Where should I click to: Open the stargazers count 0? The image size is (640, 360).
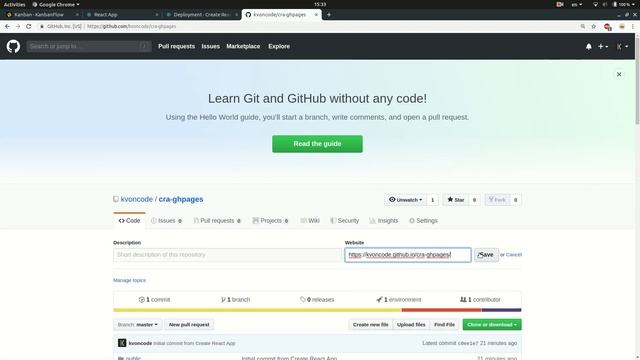click(474, 200)
